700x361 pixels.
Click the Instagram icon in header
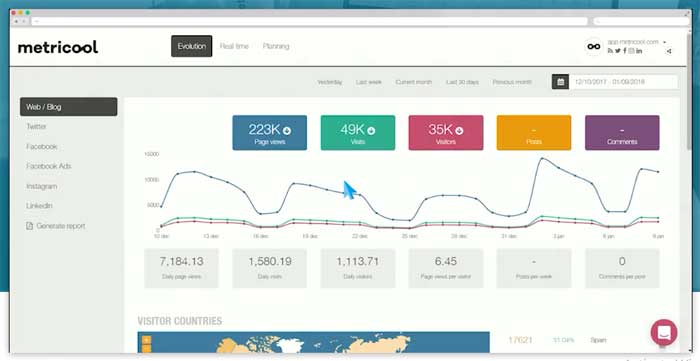click(x=631, y=51)
